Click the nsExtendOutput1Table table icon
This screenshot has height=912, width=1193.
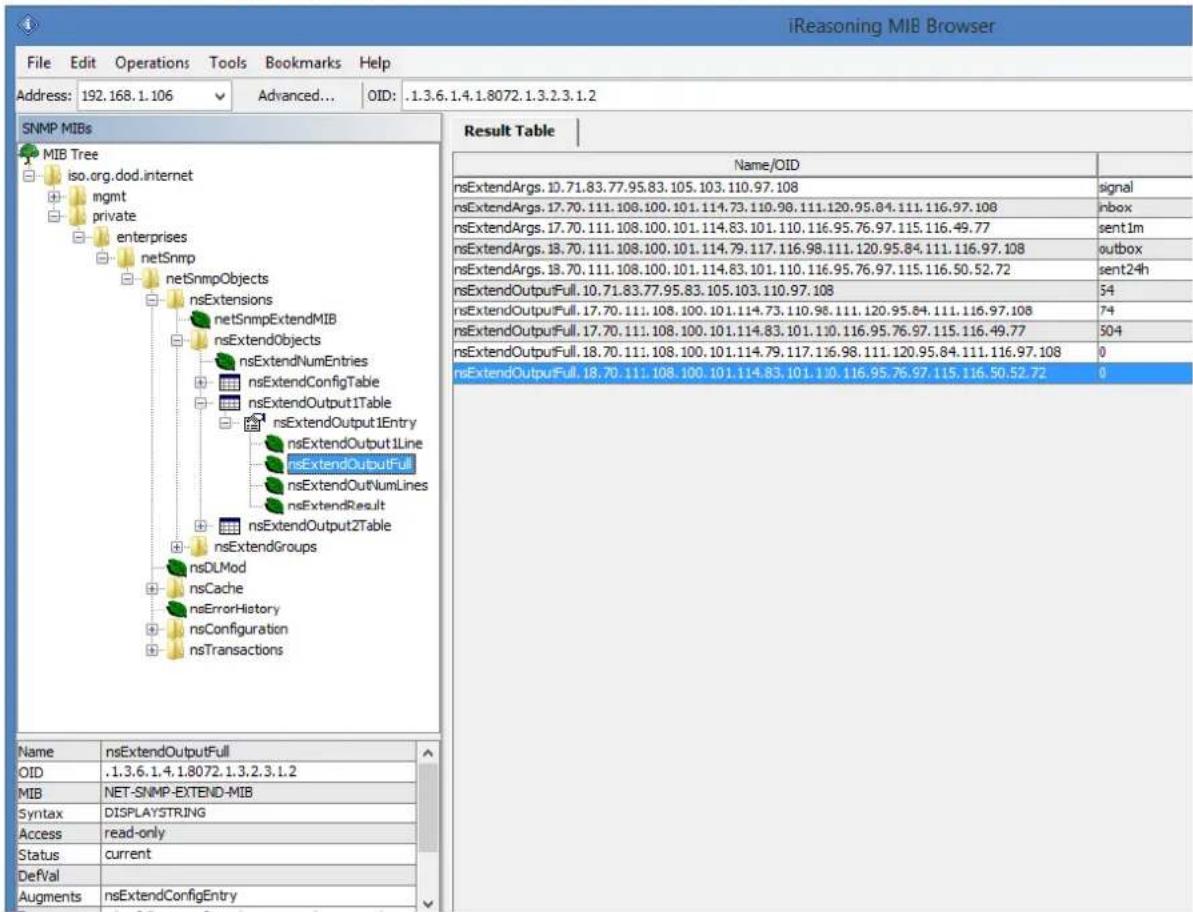(x=229, y=402)
